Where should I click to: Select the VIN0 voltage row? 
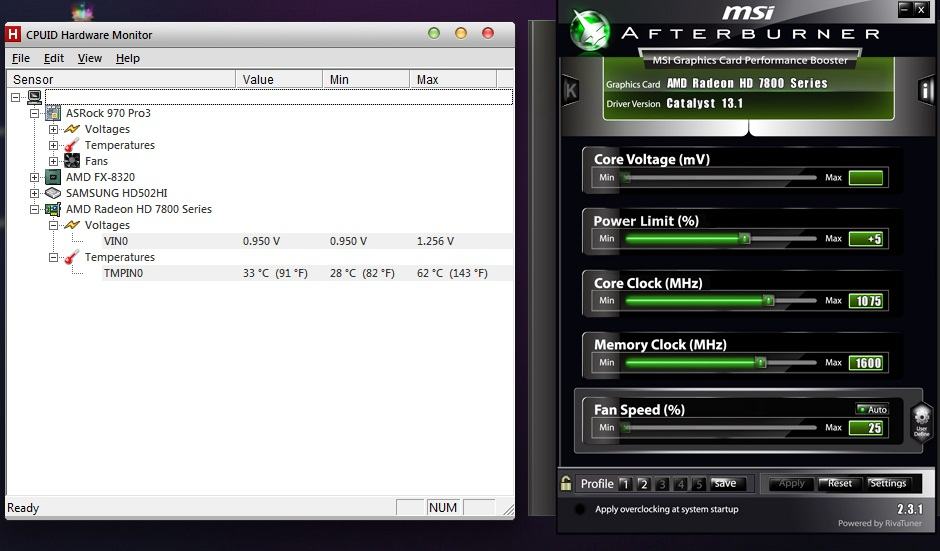308,241
